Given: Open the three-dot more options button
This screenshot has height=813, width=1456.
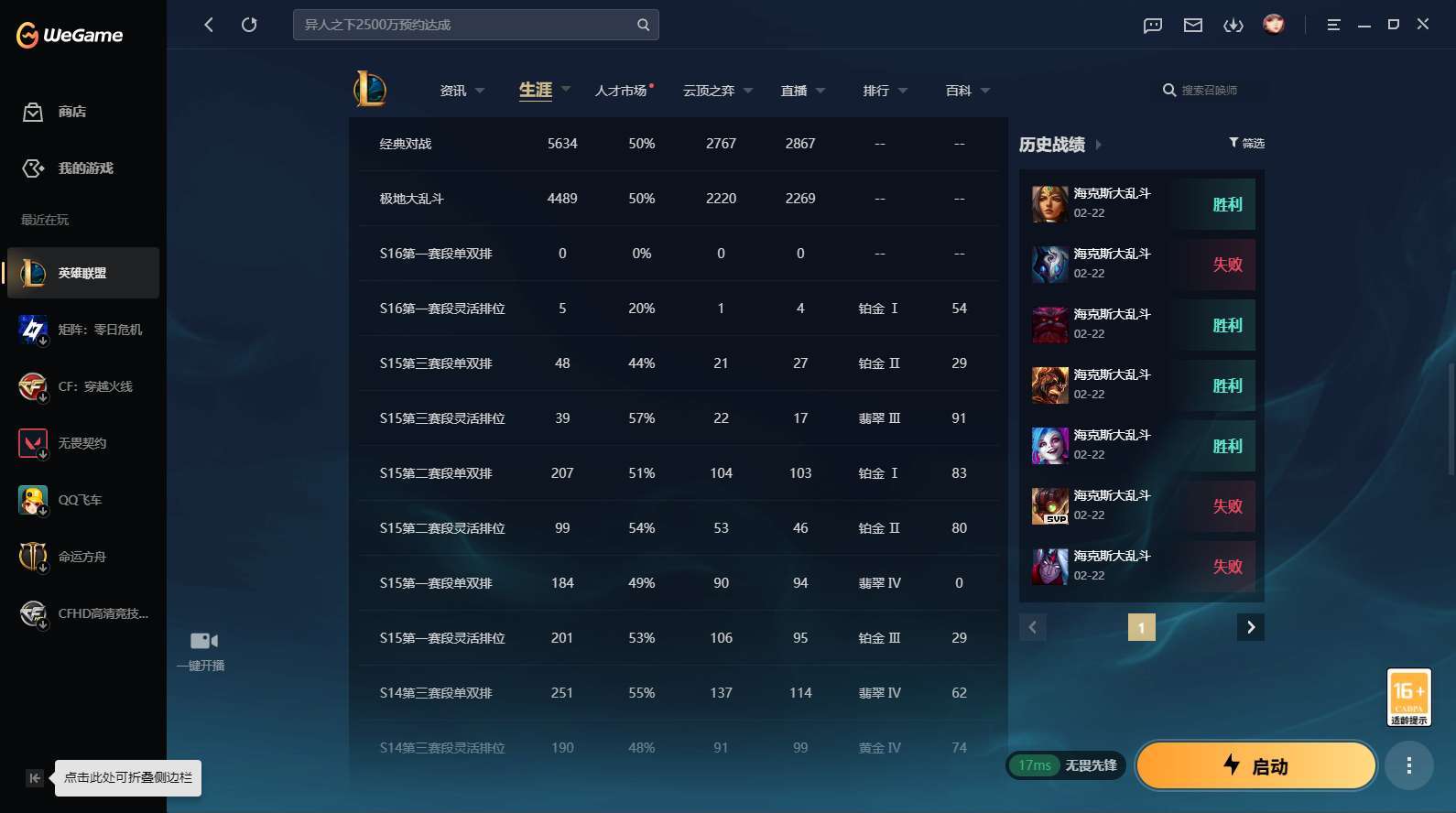Looking at the screenshot, I should point(1408,765).
